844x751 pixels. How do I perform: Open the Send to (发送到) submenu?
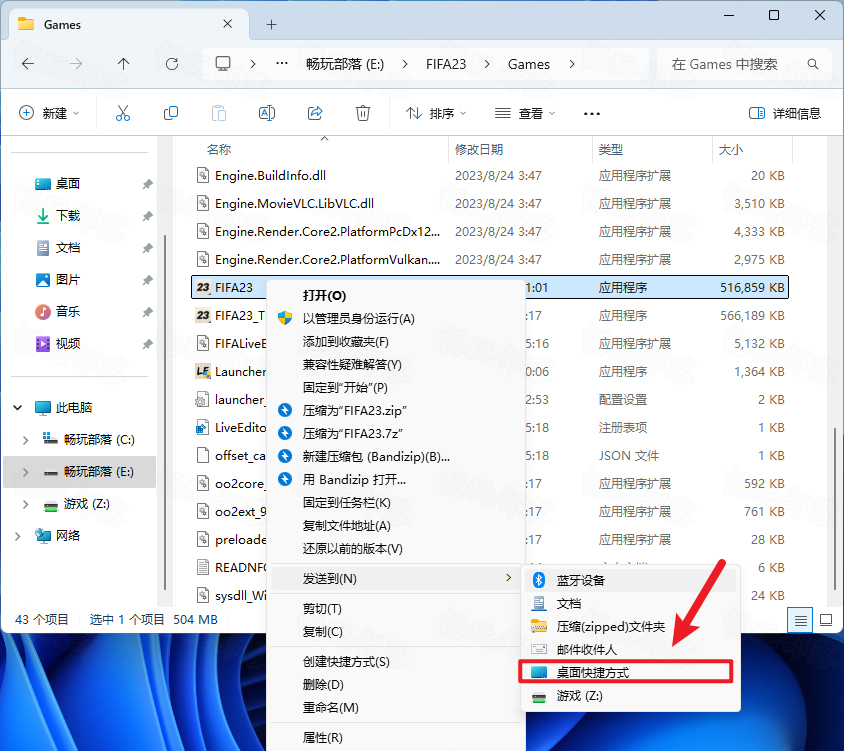[396, 579]
